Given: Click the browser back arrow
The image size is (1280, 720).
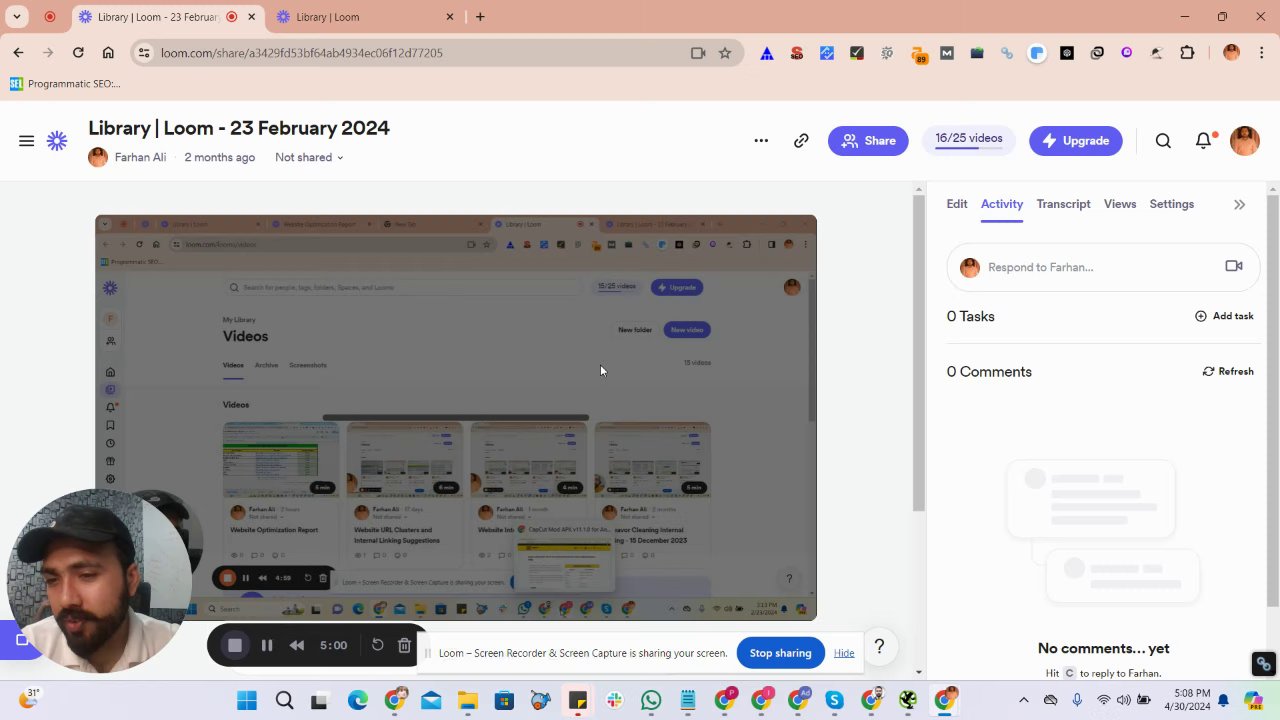Looking at the screenshot, I should [18, 53].
